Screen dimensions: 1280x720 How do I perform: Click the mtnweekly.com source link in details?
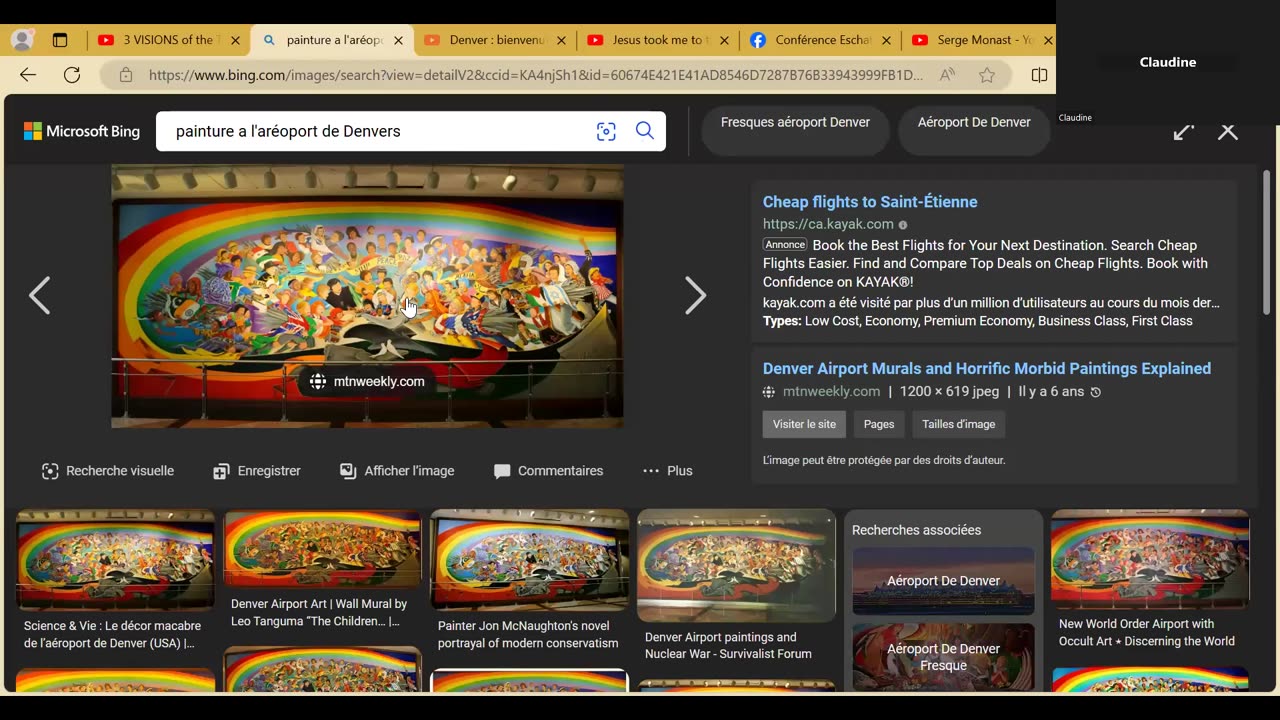pos(831,392)
